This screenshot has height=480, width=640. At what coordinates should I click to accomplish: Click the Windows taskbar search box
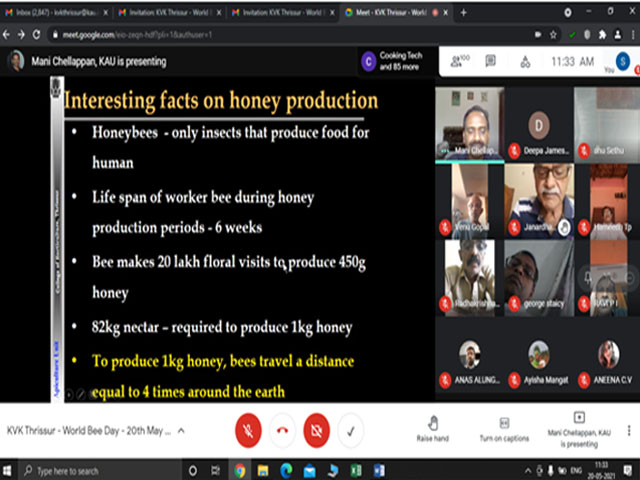point(75,471)
